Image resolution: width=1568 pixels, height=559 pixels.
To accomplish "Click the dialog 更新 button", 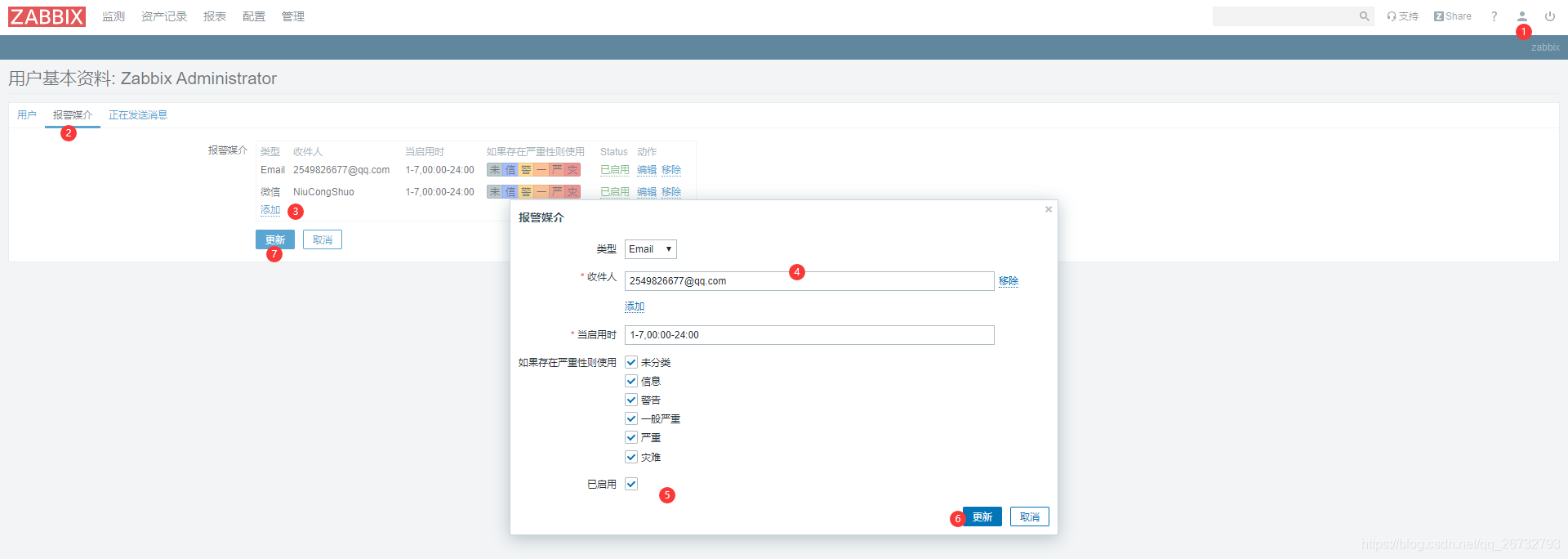I will click(x=982, y=517).
